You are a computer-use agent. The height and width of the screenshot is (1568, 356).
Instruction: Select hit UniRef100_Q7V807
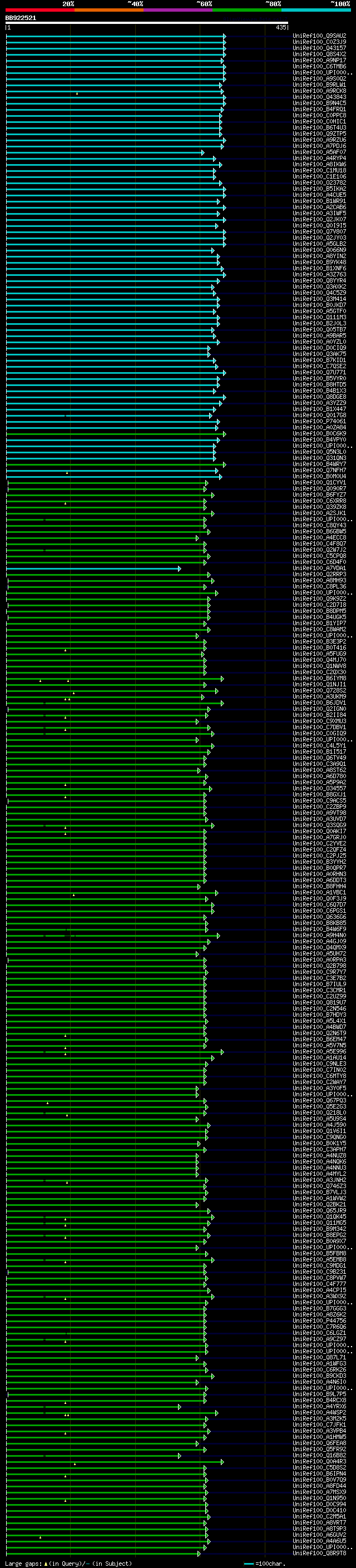point(319,232)
